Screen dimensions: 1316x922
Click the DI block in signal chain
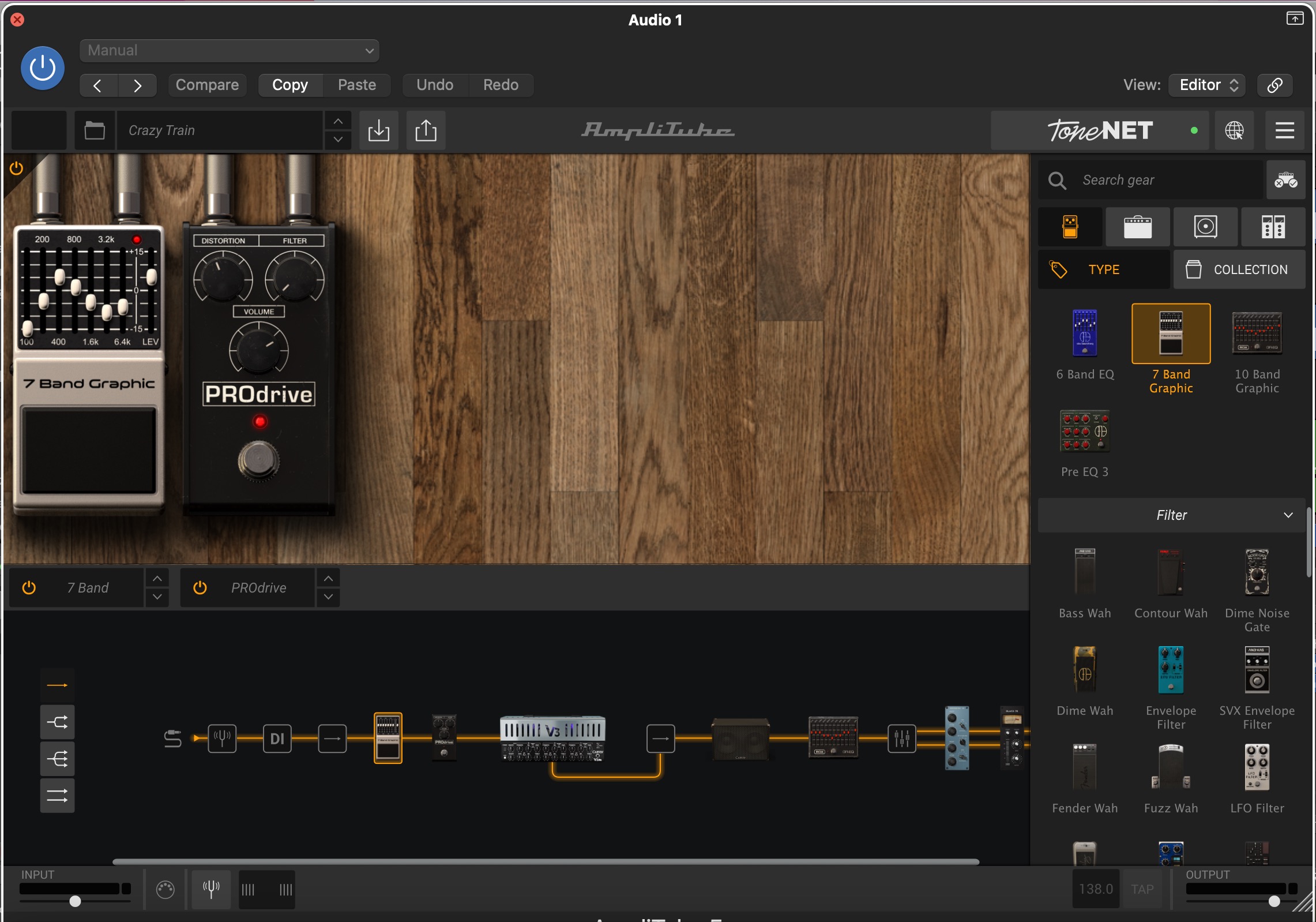tap(277, 739)
